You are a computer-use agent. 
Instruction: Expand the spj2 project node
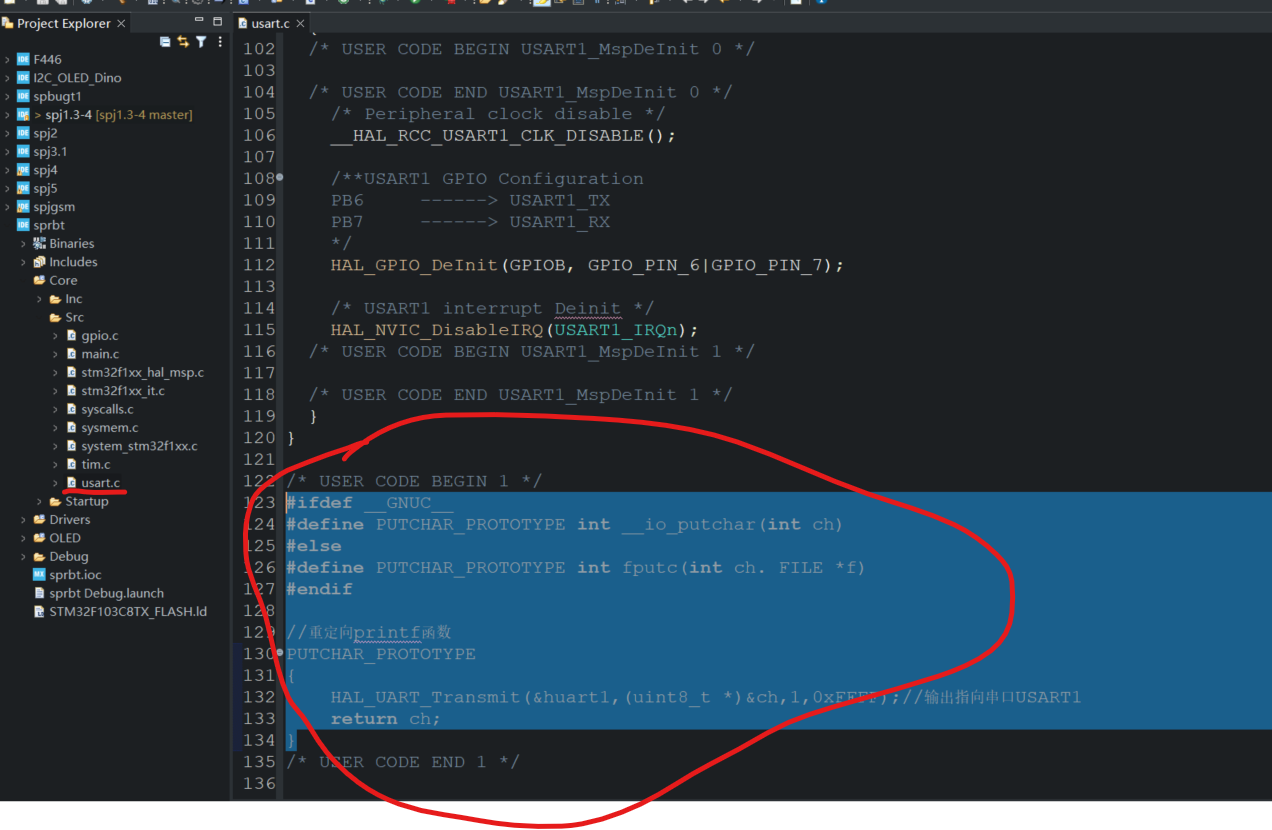click(x=8, y=133)
